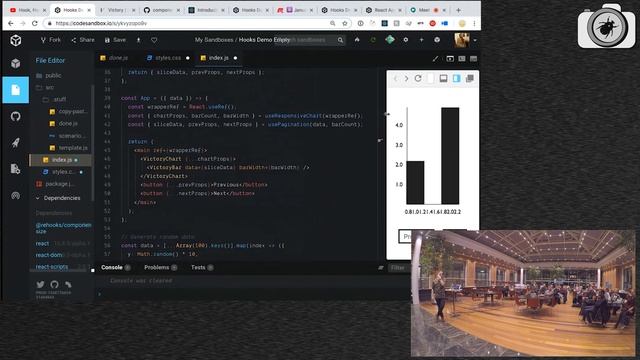Open the scenario file in the file tree
Image resolution: width=640 pixels, height=360 pixels.
click(x=68, y=136)
